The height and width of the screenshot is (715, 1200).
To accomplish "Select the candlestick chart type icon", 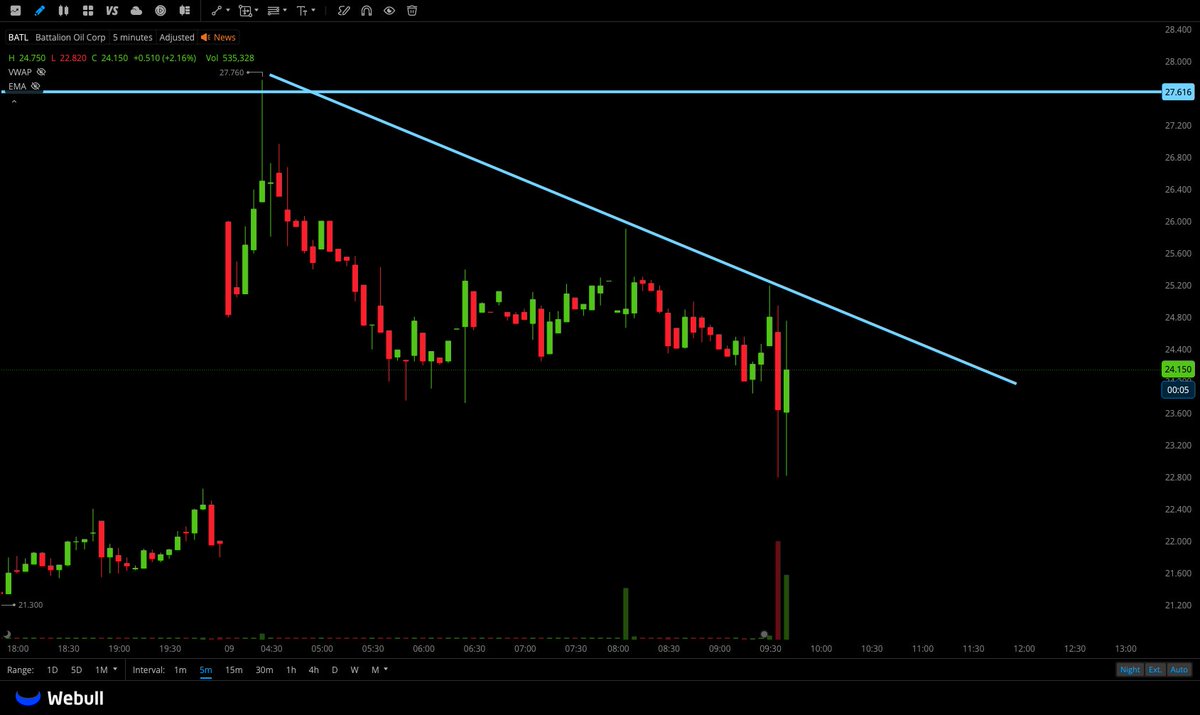I will coord(63,11).
